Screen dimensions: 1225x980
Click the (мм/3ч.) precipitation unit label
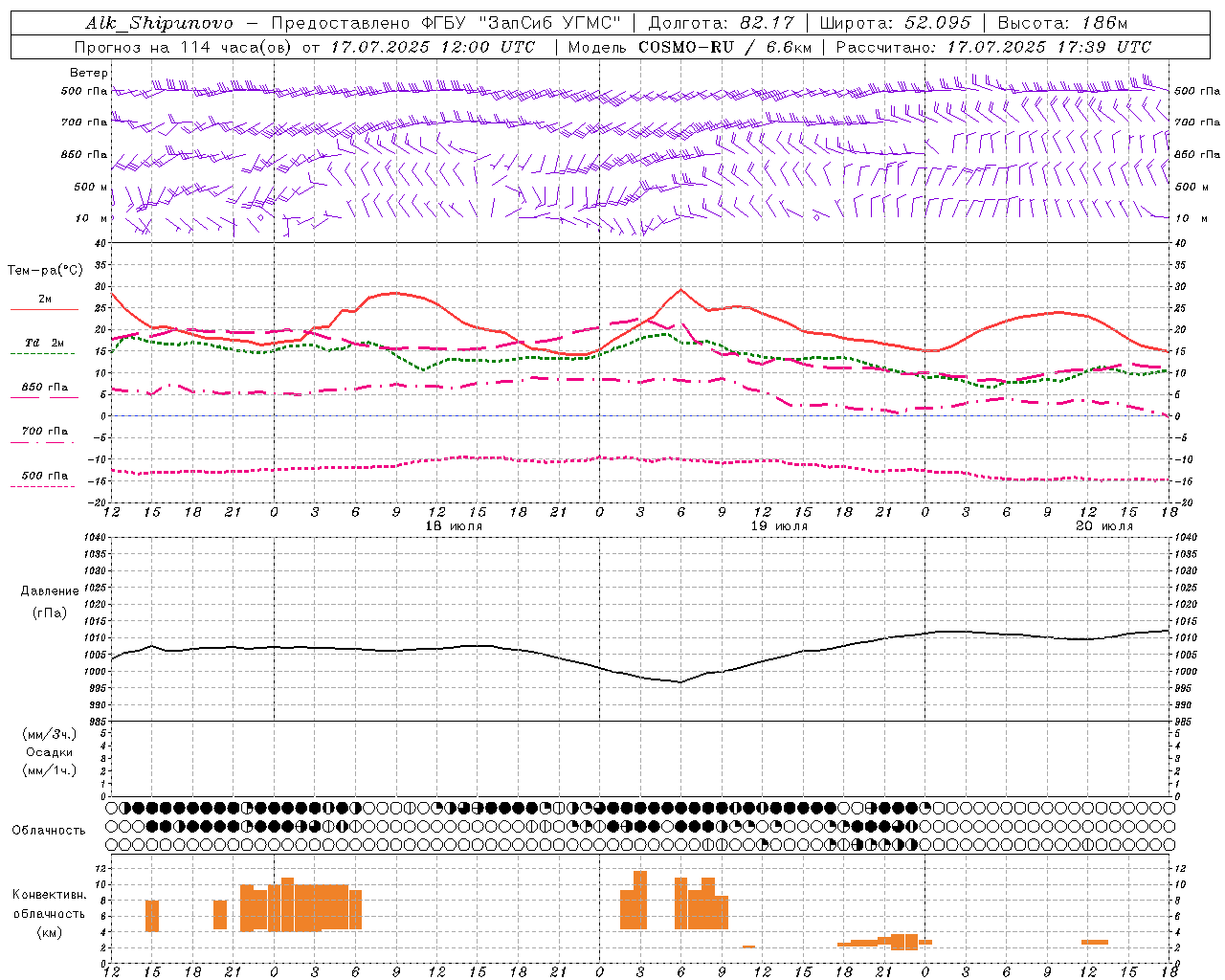[50, 734]
